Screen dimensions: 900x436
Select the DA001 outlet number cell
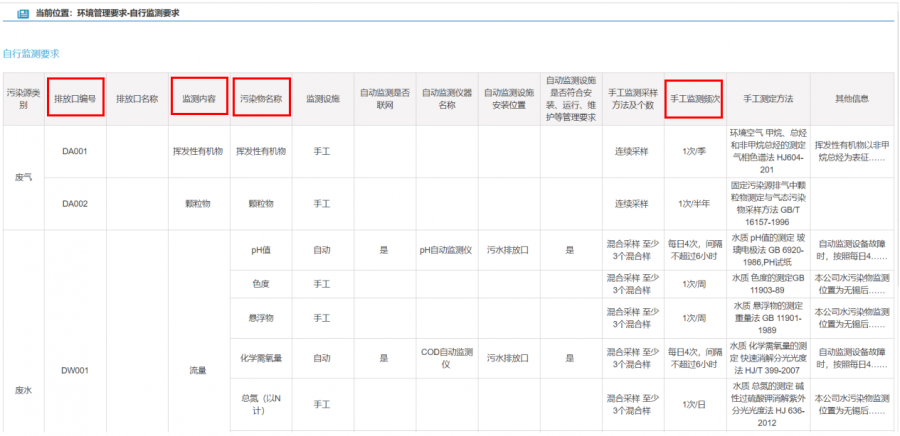coord(76,151)
